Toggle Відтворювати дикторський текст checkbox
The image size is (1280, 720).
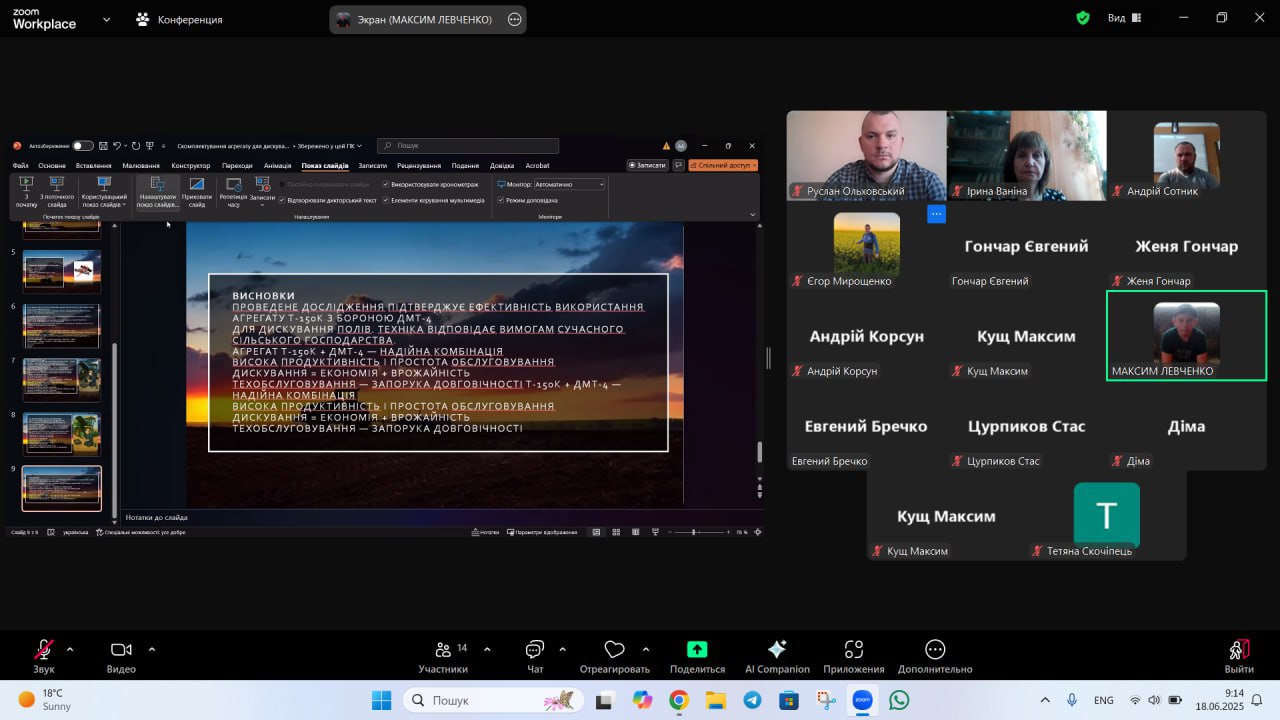click(282, 200)
